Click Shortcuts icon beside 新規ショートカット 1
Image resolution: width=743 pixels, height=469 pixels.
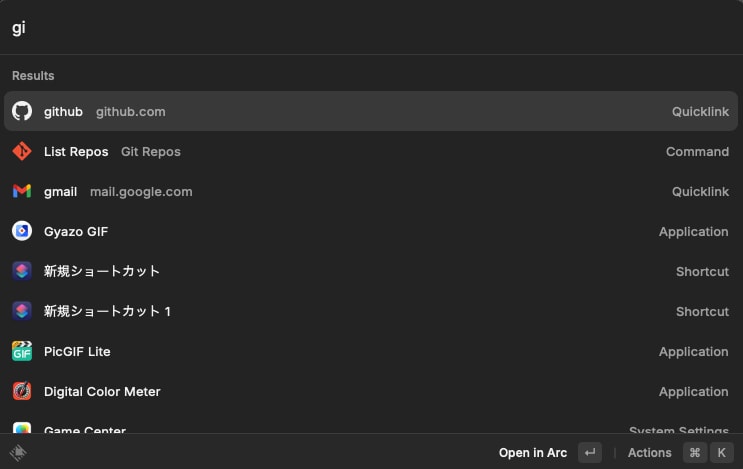coord(22,311)
